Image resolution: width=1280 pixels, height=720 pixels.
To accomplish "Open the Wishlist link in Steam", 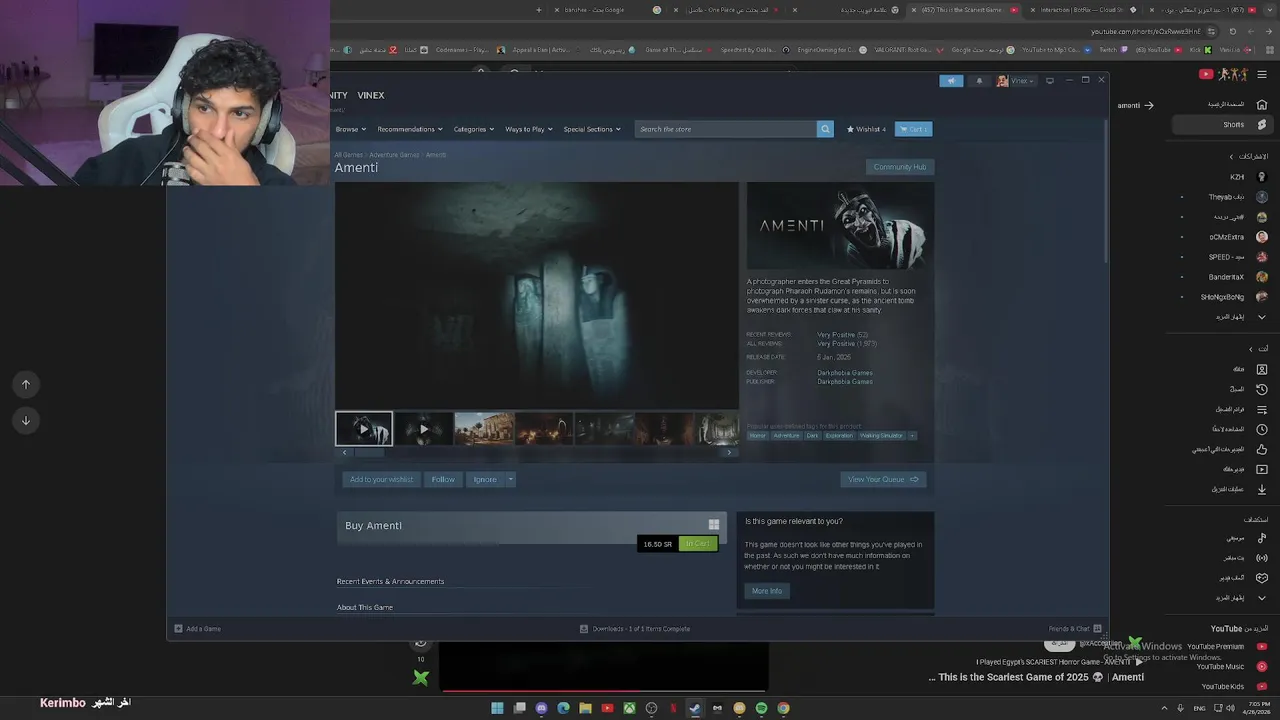I will pyautogui.click(x=866, y=129).
